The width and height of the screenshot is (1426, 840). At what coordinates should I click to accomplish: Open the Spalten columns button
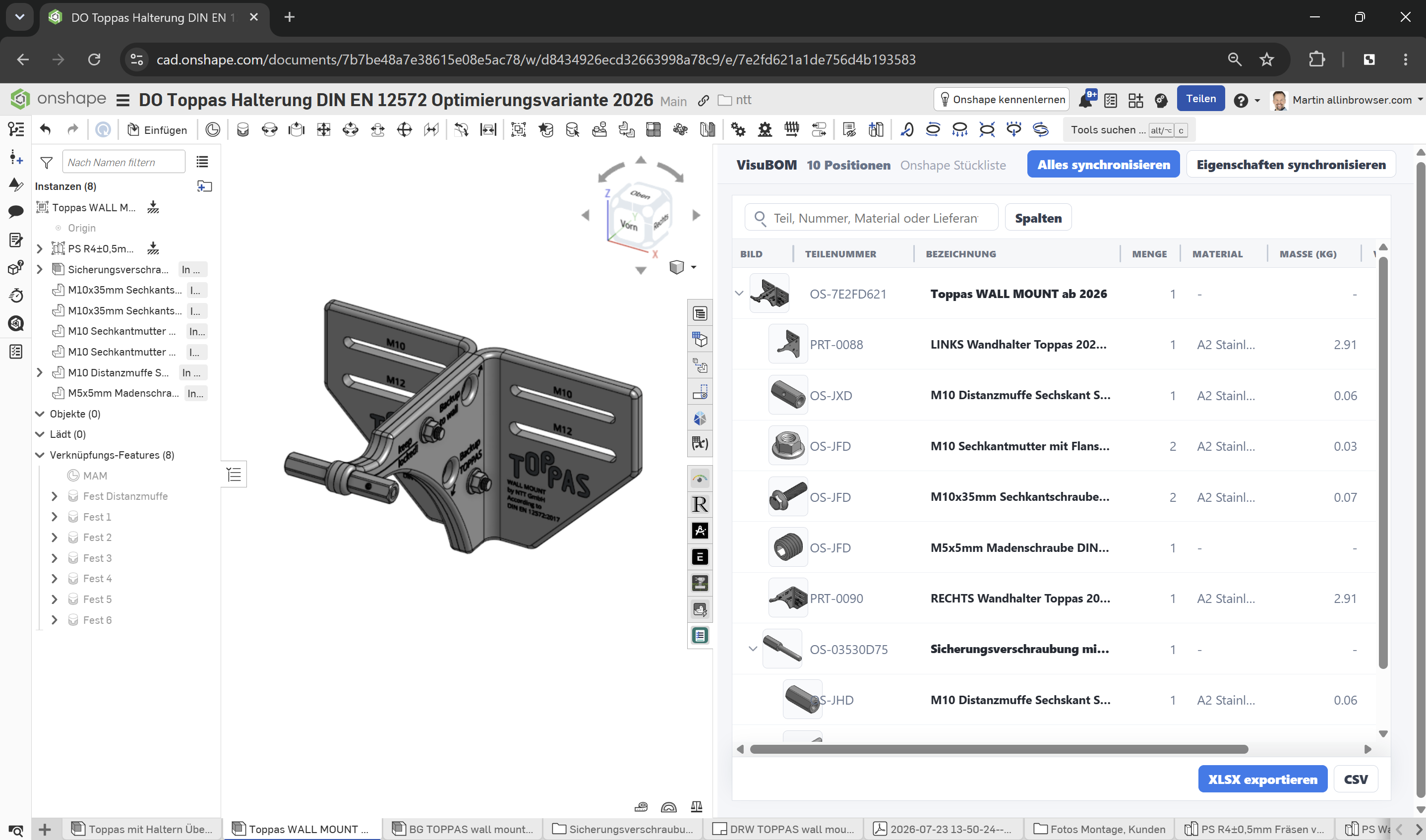1038,217
